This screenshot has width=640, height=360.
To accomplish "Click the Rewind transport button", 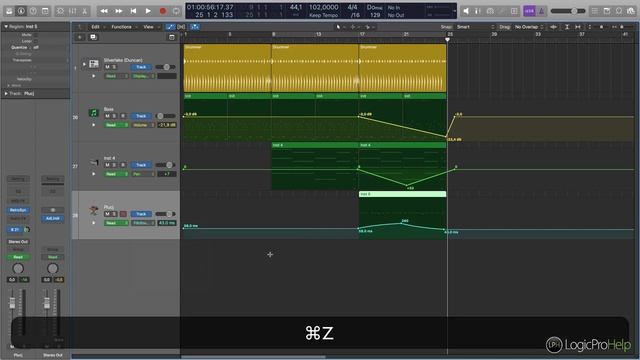I will pyautogui.click(x=104, y=11).
